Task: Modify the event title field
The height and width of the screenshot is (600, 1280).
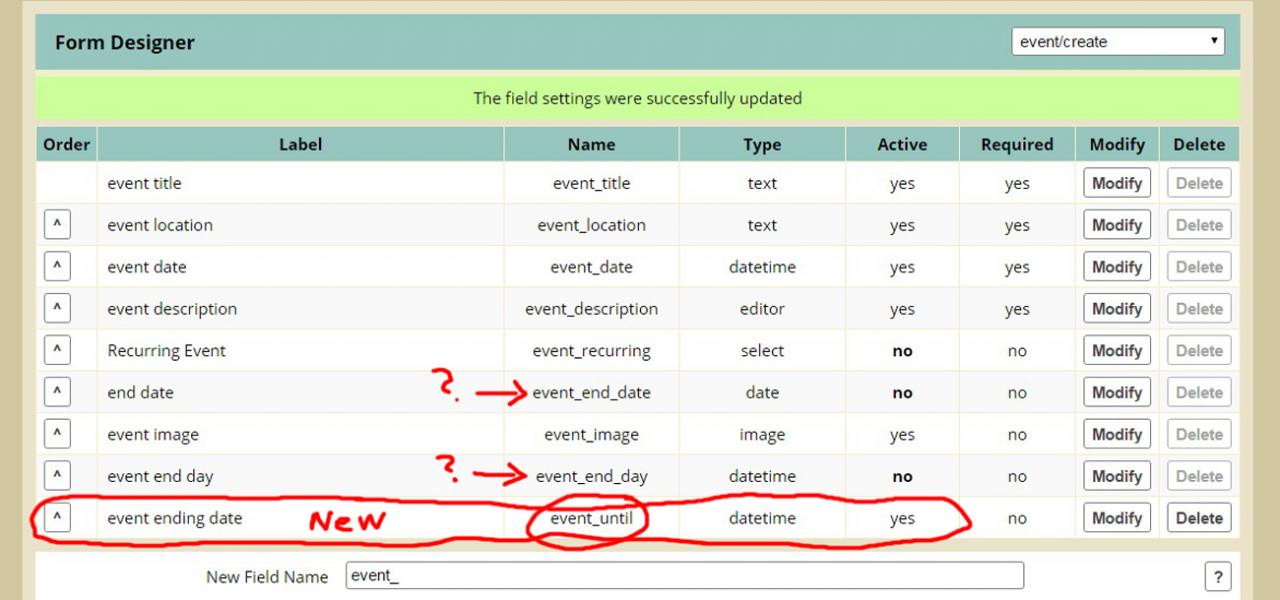Action: 1117,183
